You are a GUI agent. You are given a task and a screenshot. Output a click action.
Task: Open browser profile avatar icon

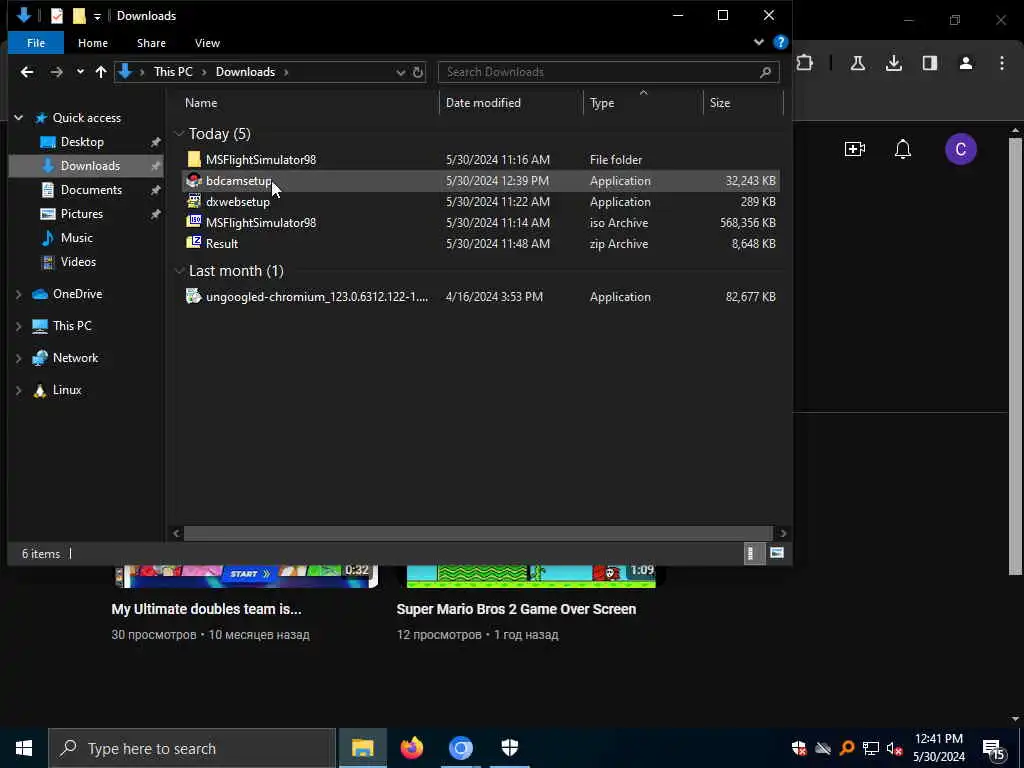point(966,63)
